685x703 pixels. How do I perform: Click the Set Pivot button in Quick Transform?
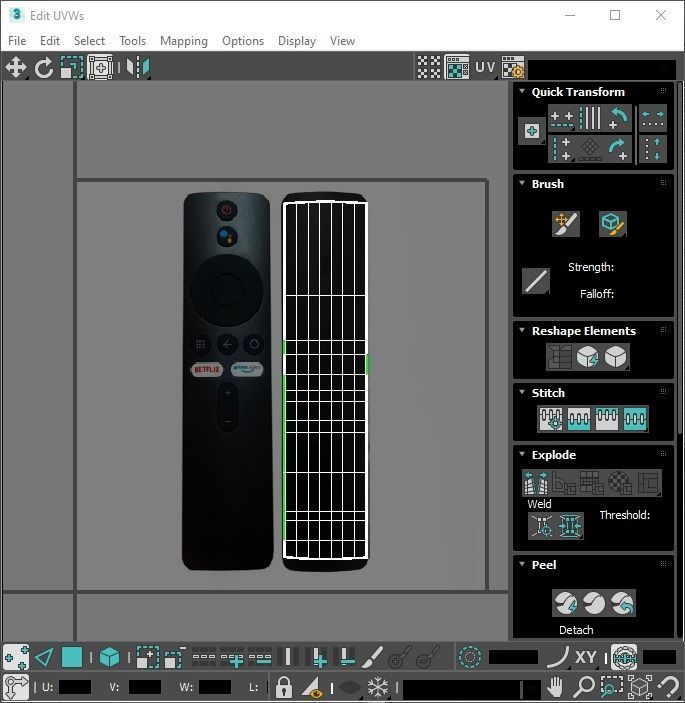pyautogui.click(x=532, y=131)
